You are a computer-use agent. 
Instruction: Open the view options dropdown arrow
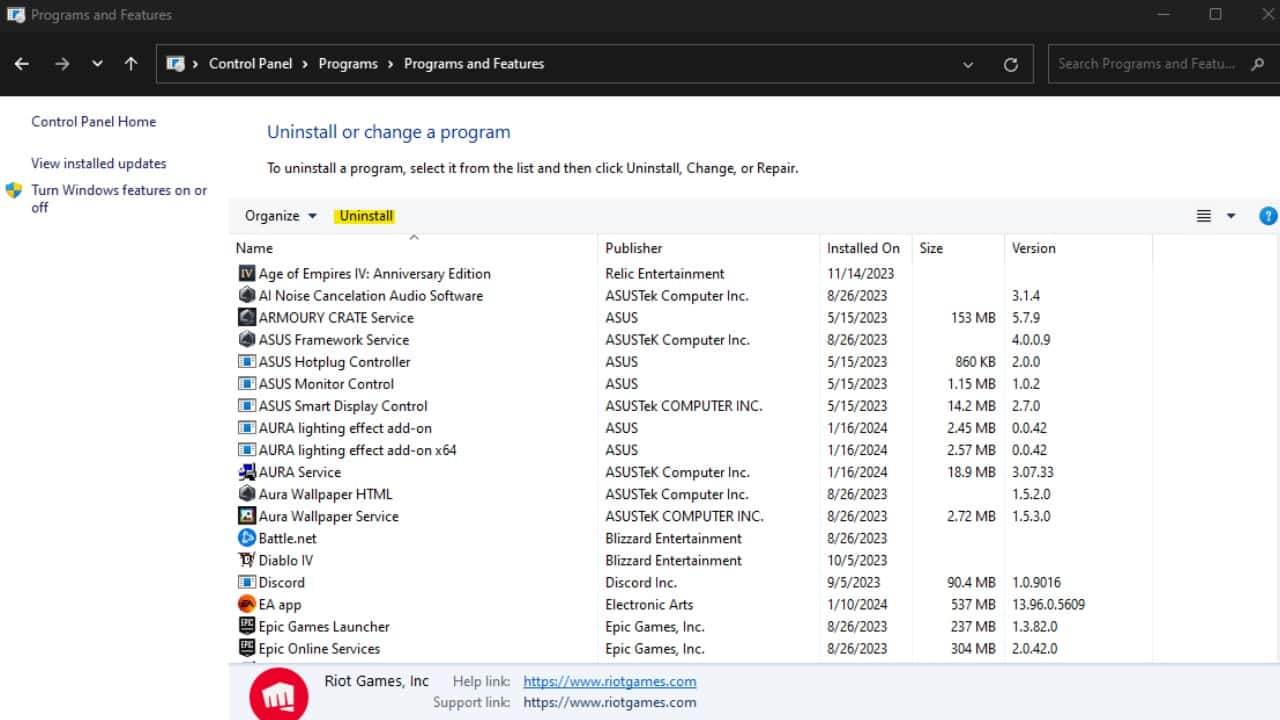tap(1231, 216)
